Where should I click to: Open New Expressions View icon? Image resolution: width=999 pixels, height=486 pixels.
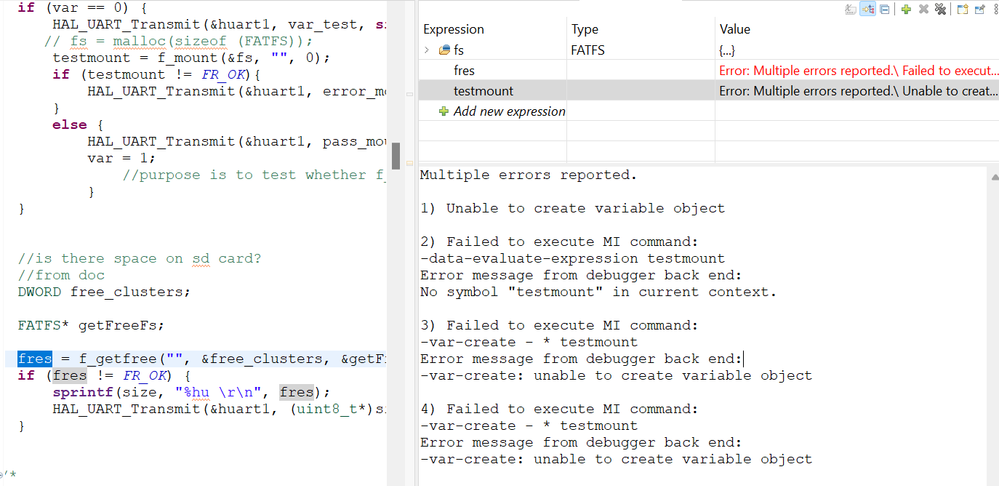pyautogui.click(x=961, y=9)
